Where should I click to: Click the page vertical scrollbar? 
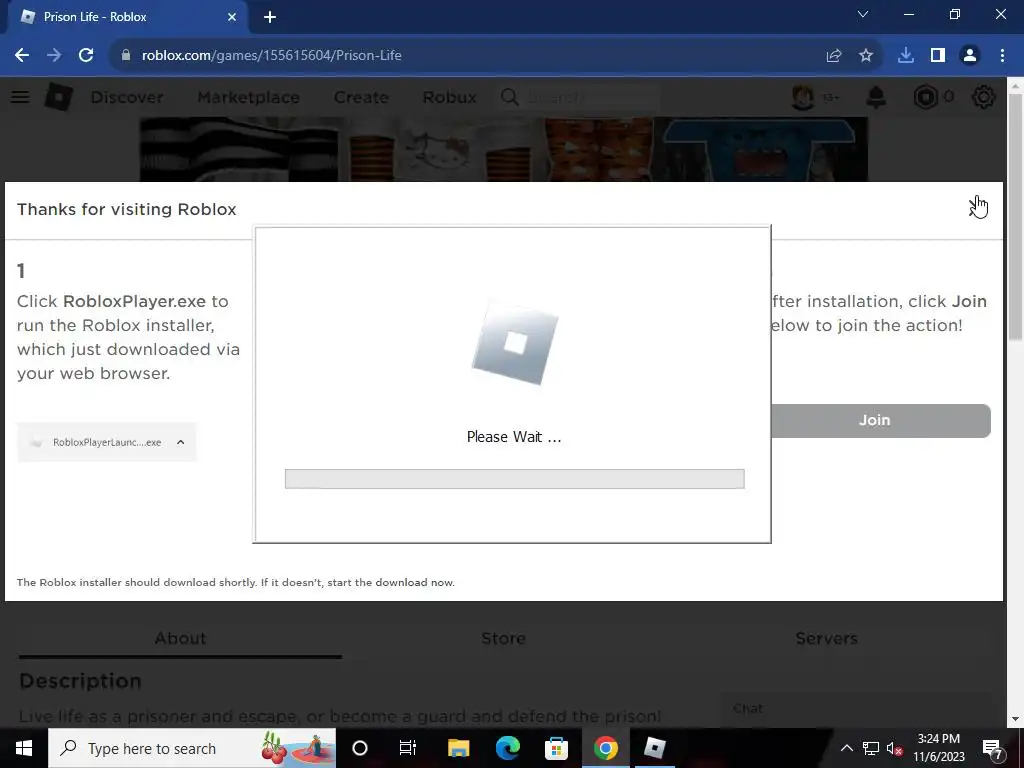(1016, 216)
